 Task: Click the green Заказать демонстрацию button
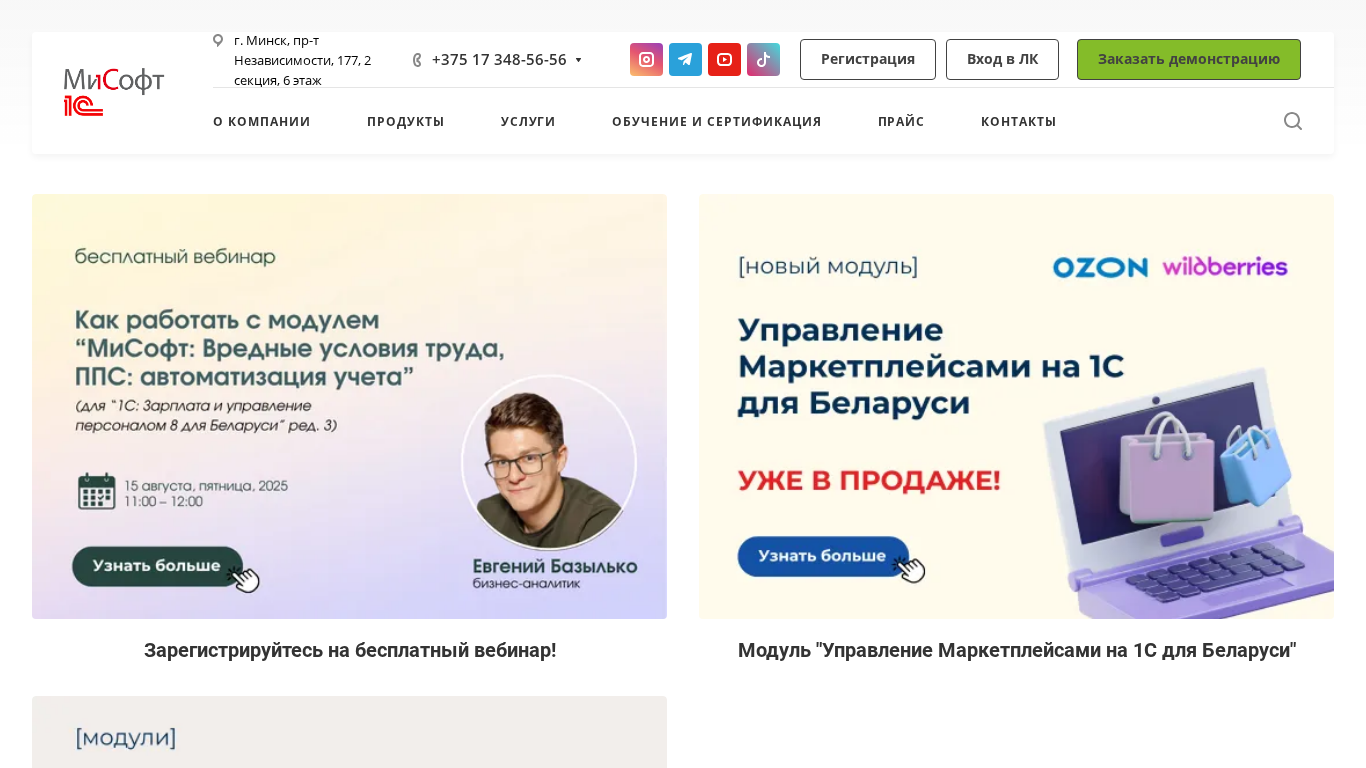[1189, 59]
